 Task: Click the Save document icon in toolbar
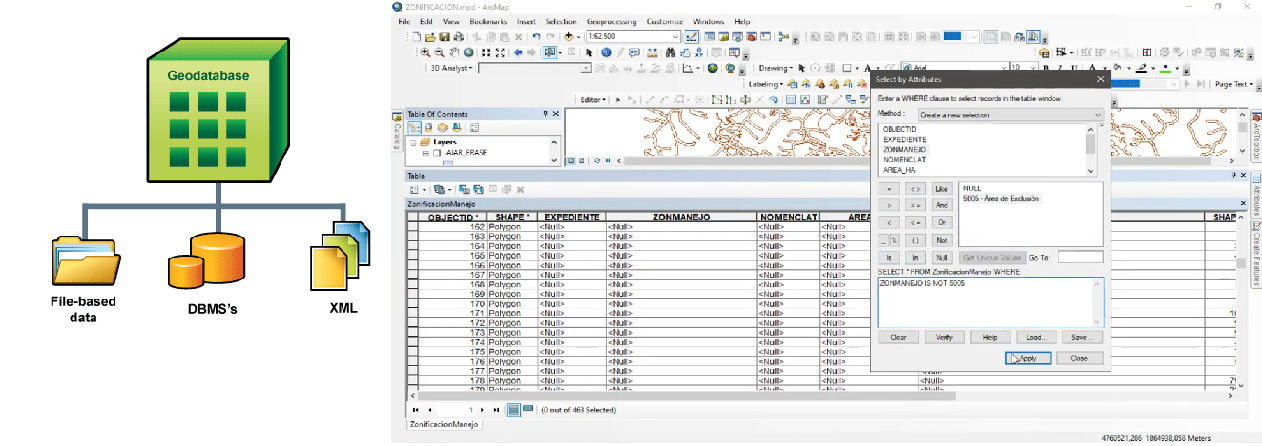pyautogui.click(x=443, y=37)
